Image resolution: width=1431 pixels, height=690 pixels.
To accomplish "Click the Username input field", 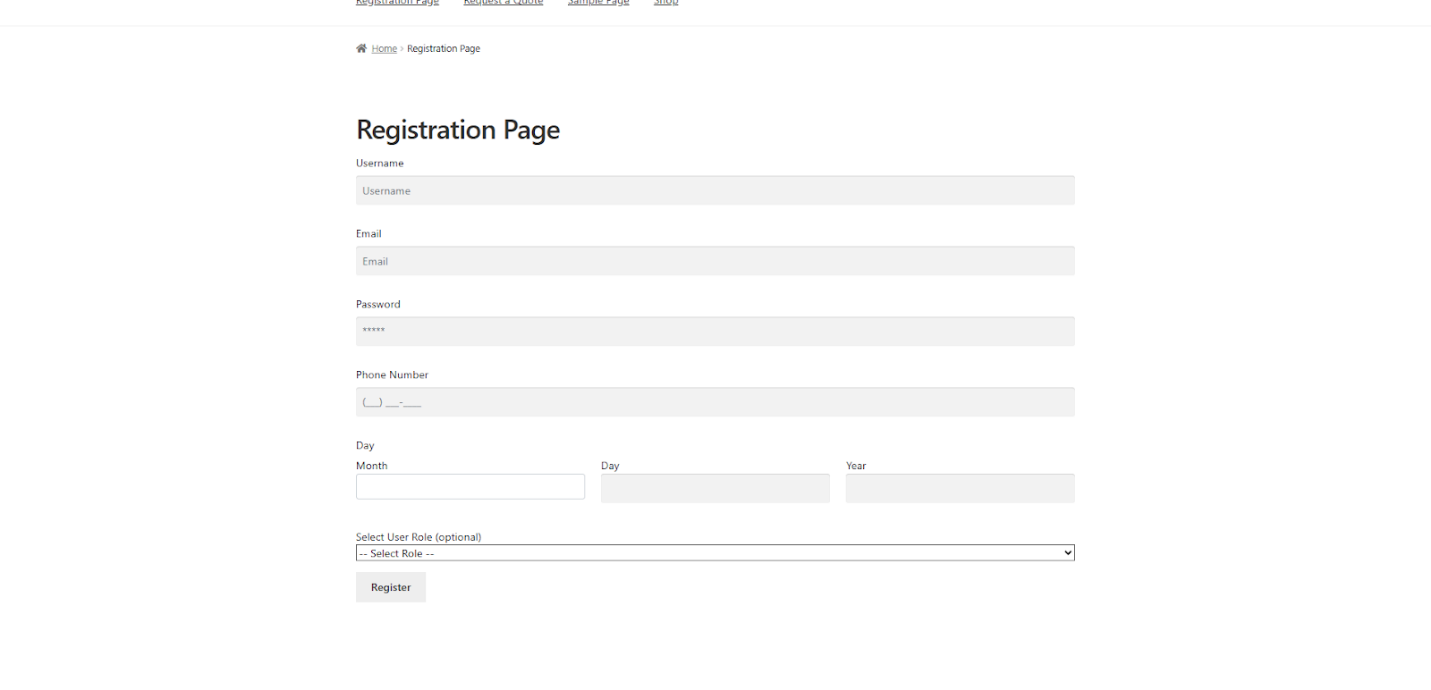I will point(714,190).
